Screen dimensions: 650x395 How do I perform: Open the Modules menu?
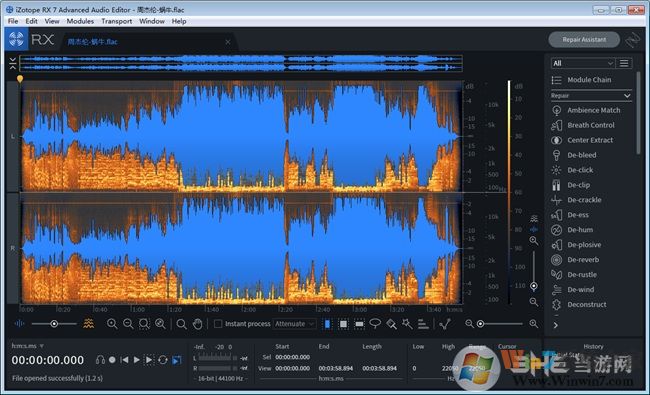[80, 21]
